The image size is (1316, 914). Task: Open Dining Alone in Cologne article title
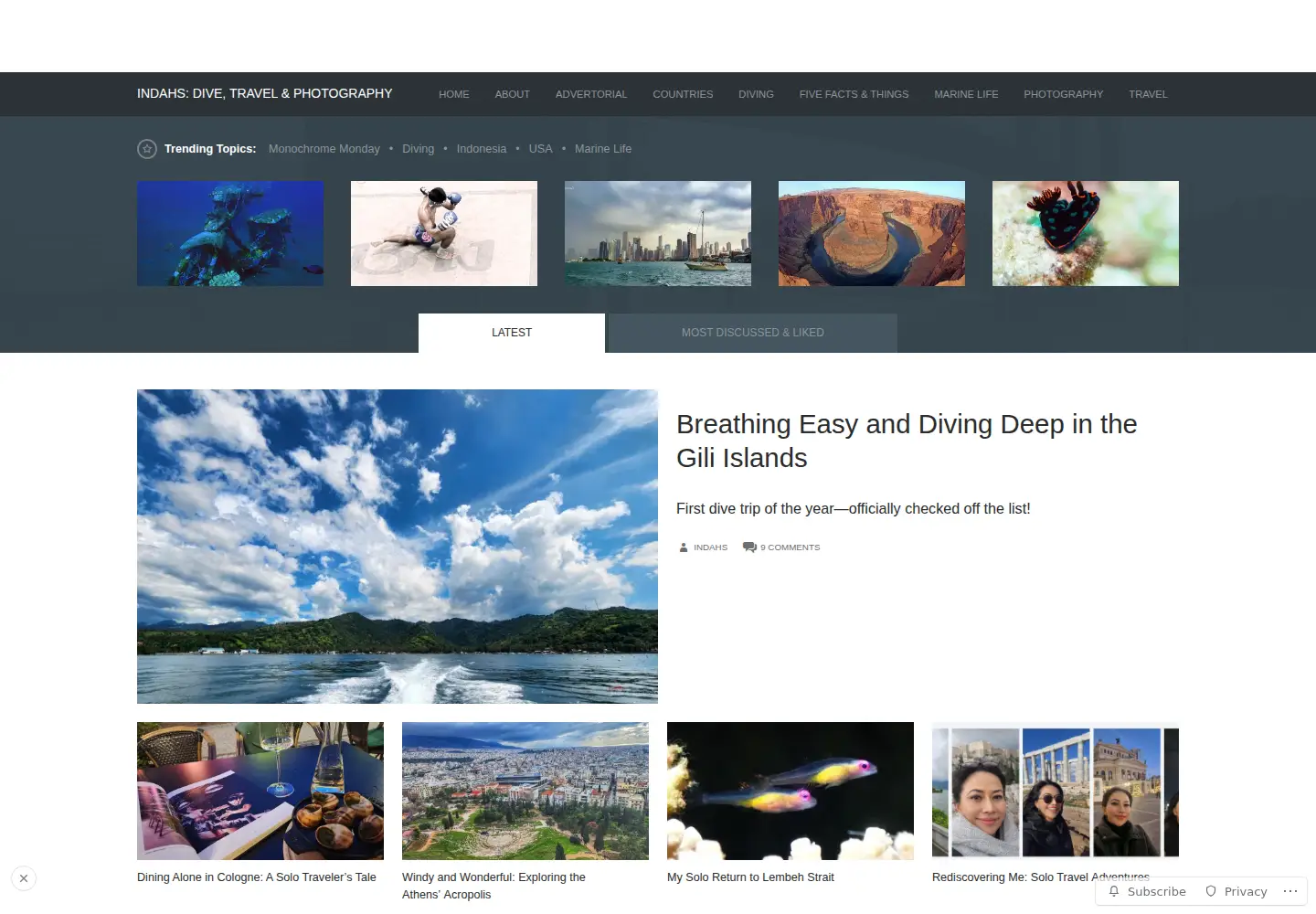coord(257,877)
